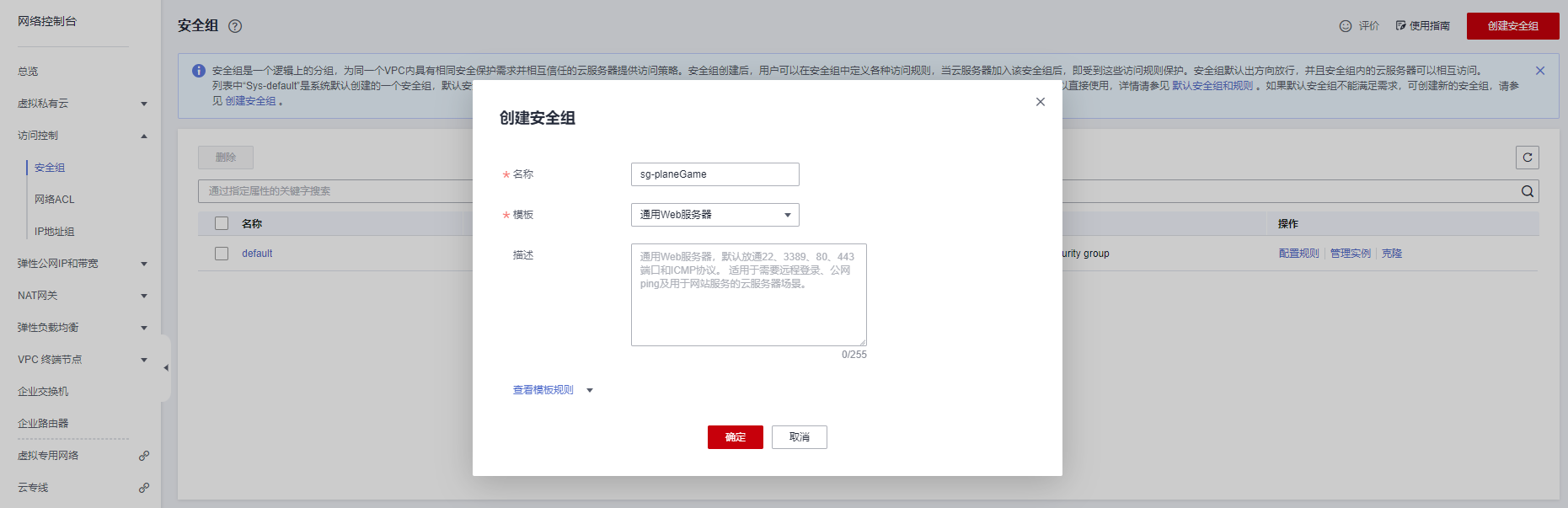1568x508 pixels.
Task: Expand the 弹性公网IP和带宽 menu arrow
Action: coord(144,264)
